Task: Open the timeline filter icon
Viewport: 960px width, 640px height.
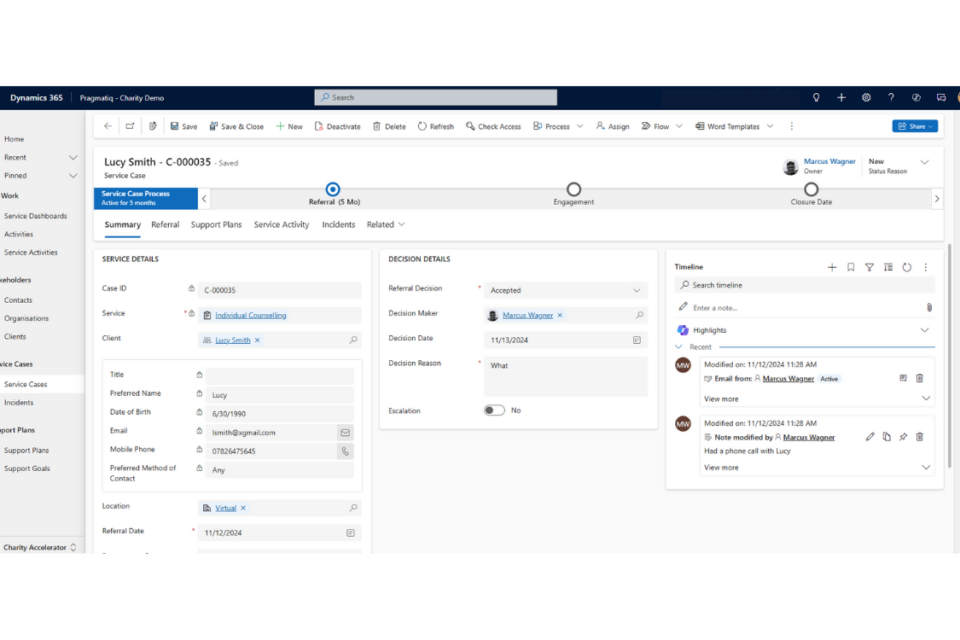Action: click(x=869, y=267)
